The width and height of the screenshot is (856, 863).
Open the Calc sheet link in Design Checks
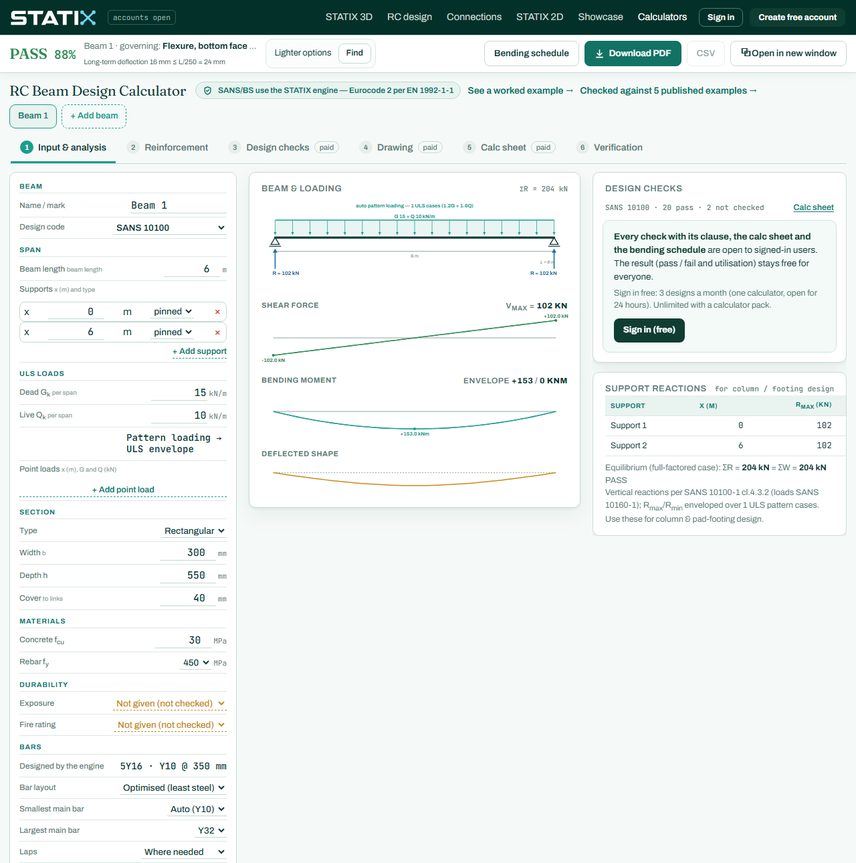(813, 207)
